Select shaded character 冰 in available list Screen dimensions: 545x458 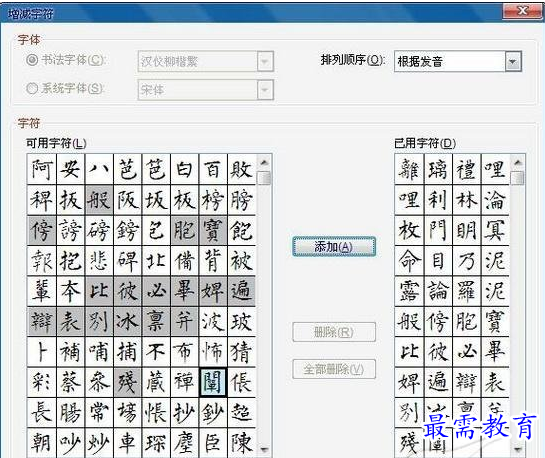pos(128,321)
